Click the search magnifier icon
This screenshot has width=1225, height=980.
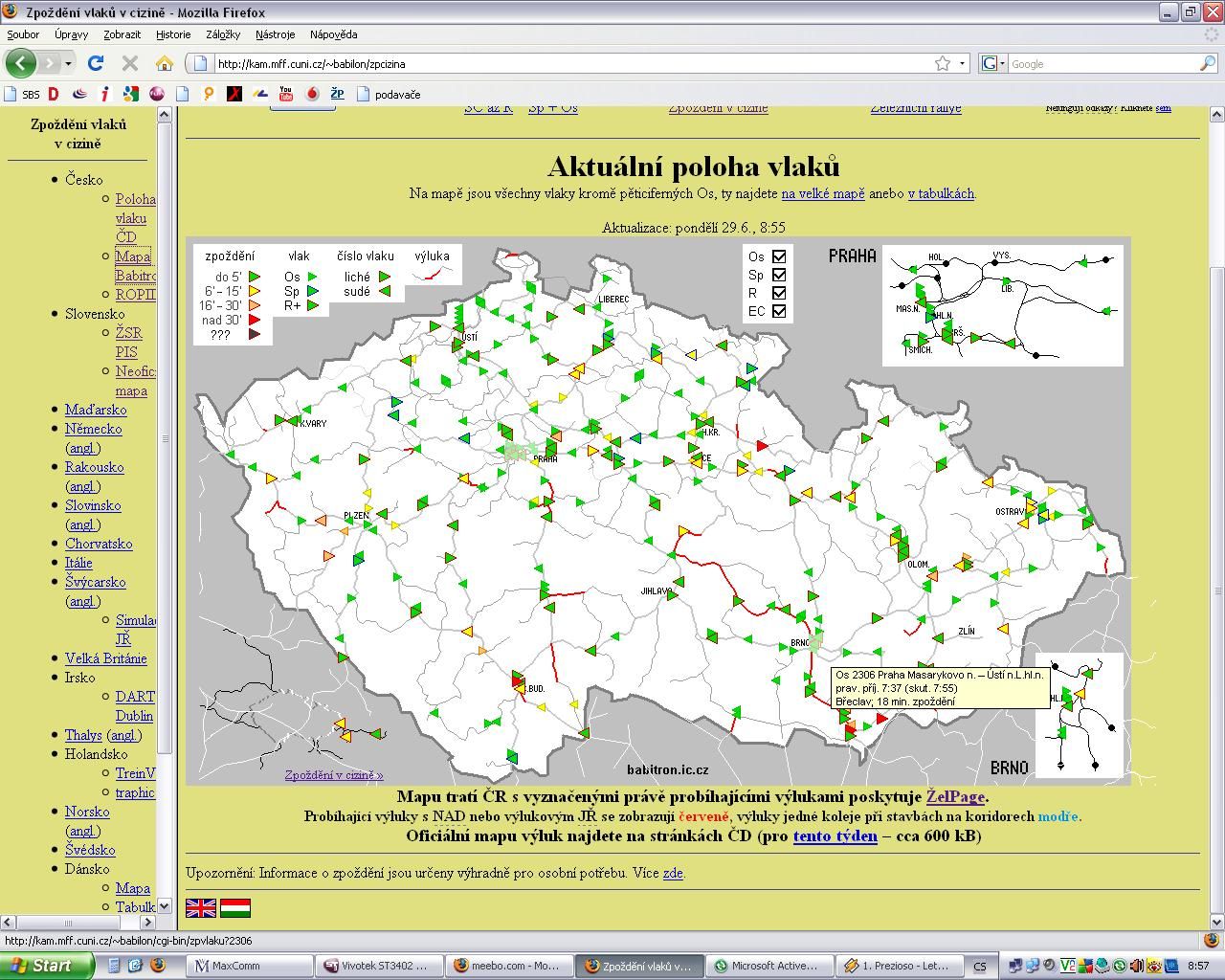tap(1208, 63)
